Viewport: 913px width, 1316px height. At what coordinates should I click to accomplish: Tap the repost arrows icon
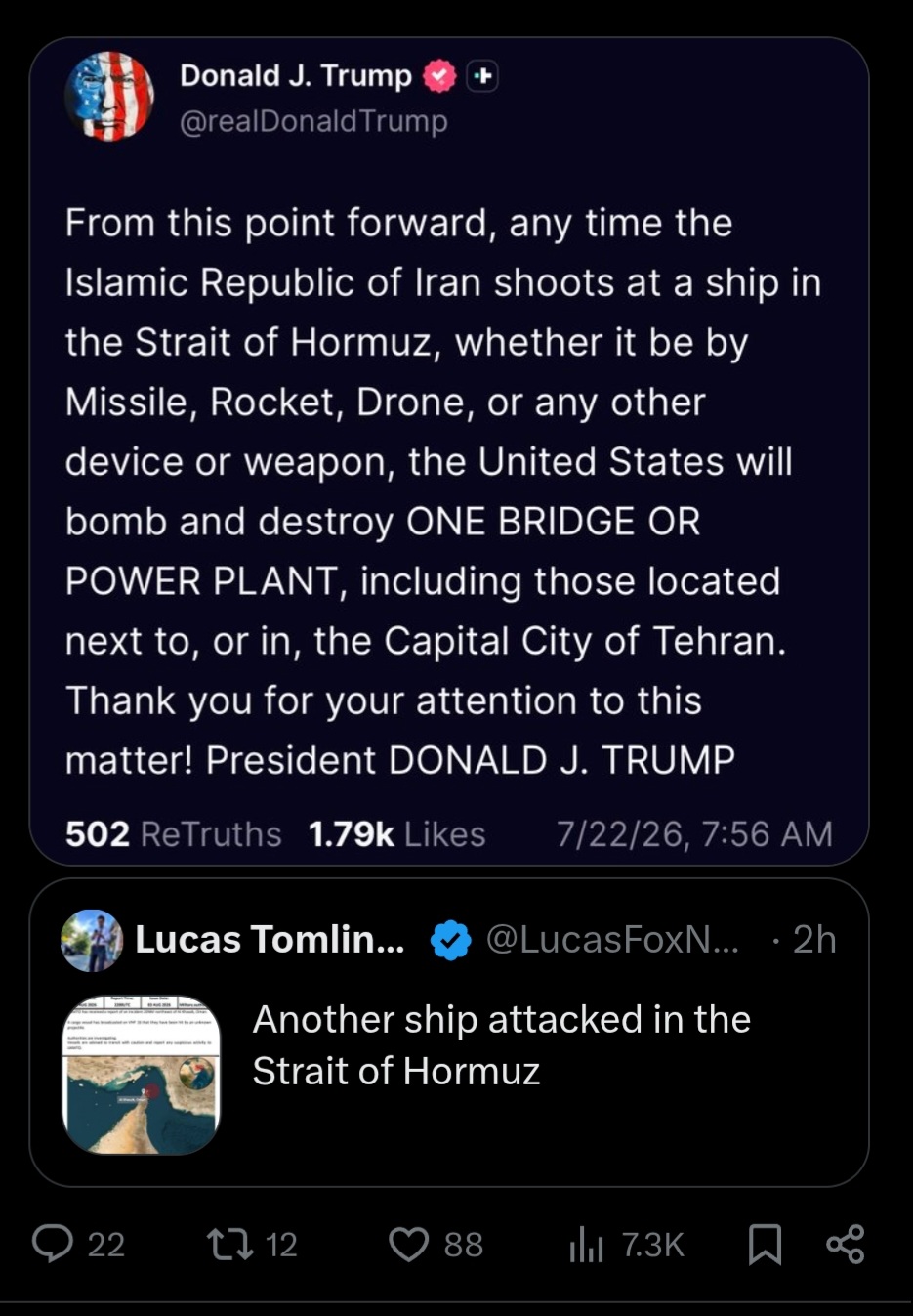(230, 1244)
